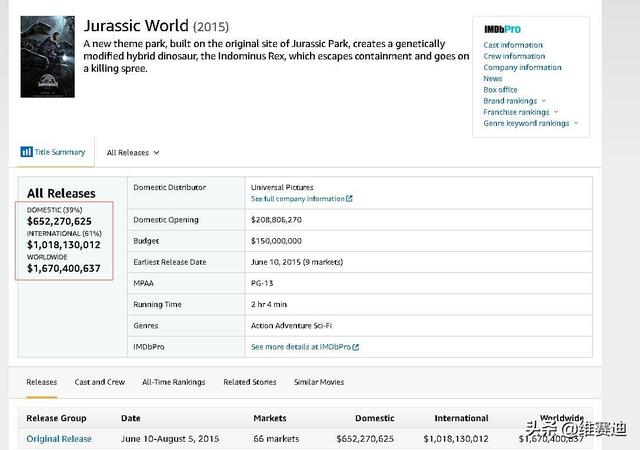640x450 pixels.
Task: Open the Franchise rankings link text
Action: (516, 112)
